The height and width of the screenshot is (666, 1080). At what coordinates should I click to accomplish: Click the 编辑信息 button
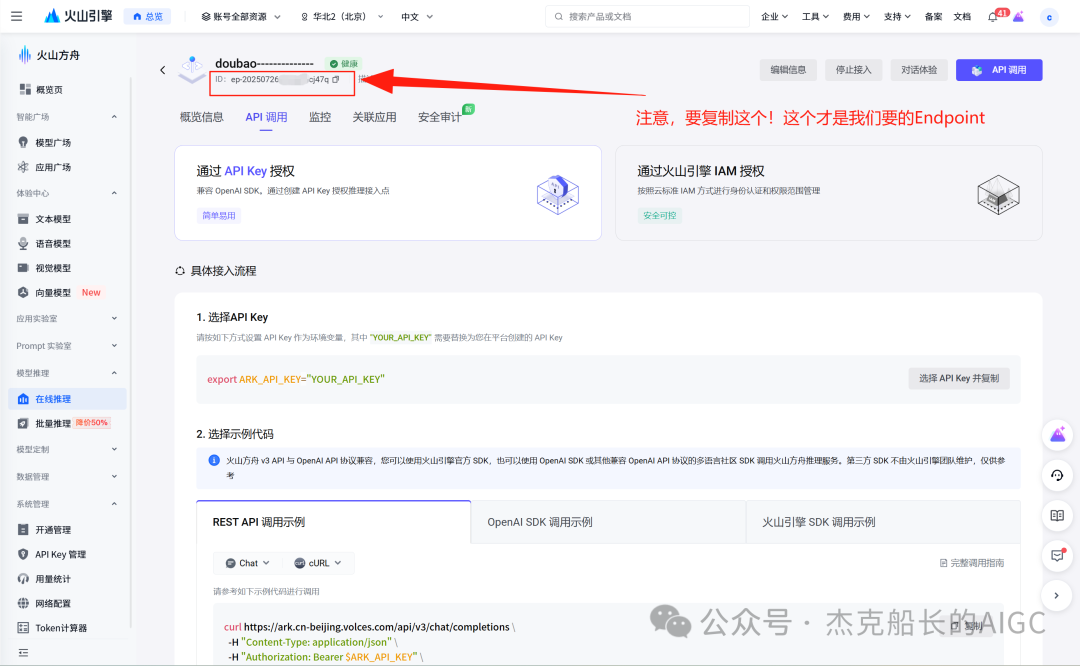click(788, 70)
